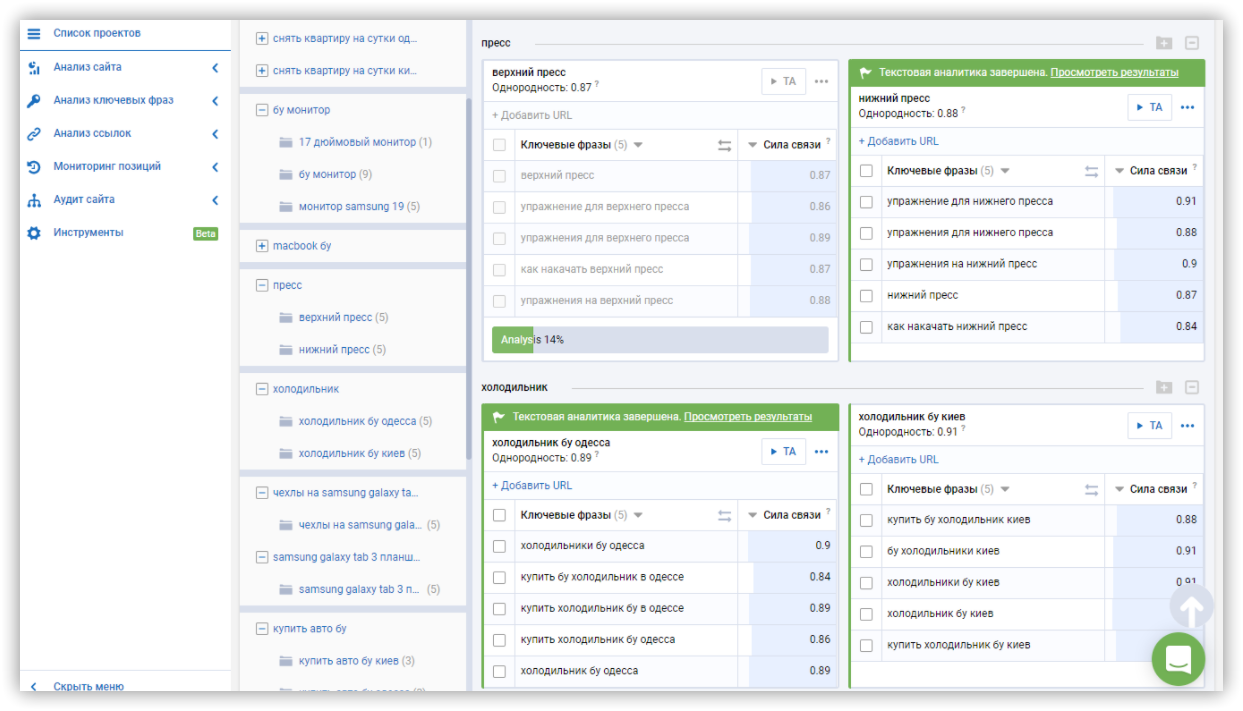1243x711 pixels.
Task: Click the Analysis 14% progress bar
Action: (660, 340)
